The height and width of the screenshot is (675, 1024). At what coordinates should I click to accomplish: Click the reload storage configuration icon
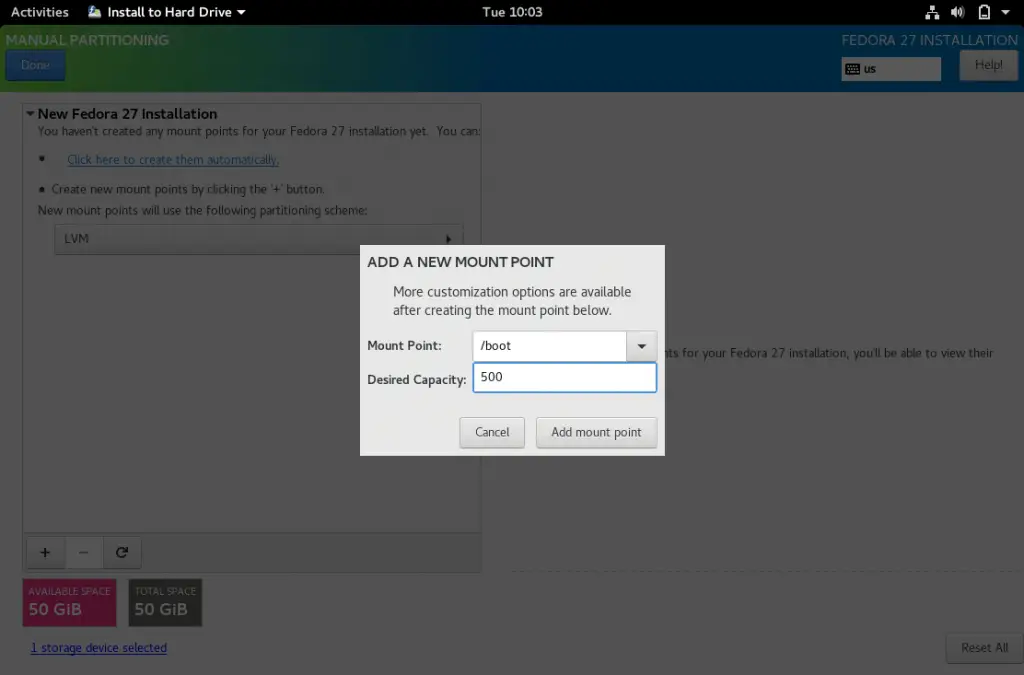tap(121, 552)
